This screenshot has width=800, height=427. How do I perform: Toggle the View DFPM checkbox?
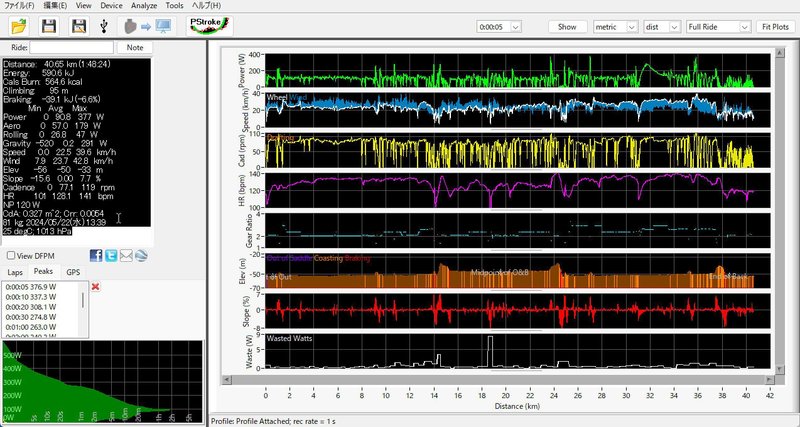11,256
